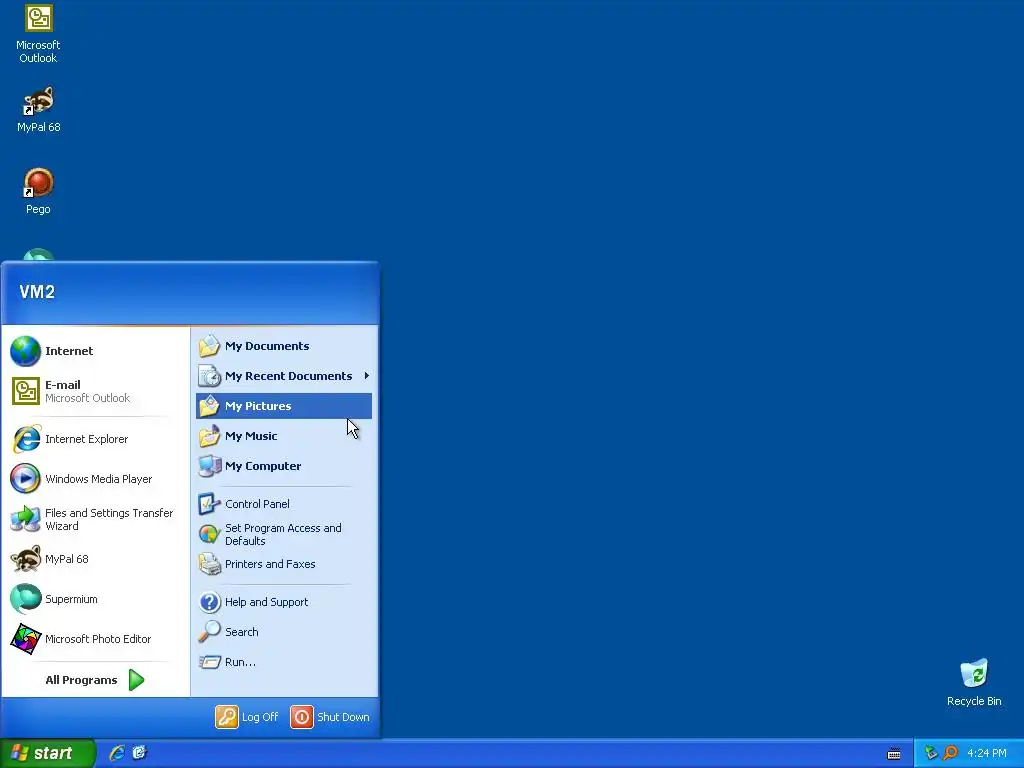Open My Pictures folder

pyautogui.click(x=284, y=406)
